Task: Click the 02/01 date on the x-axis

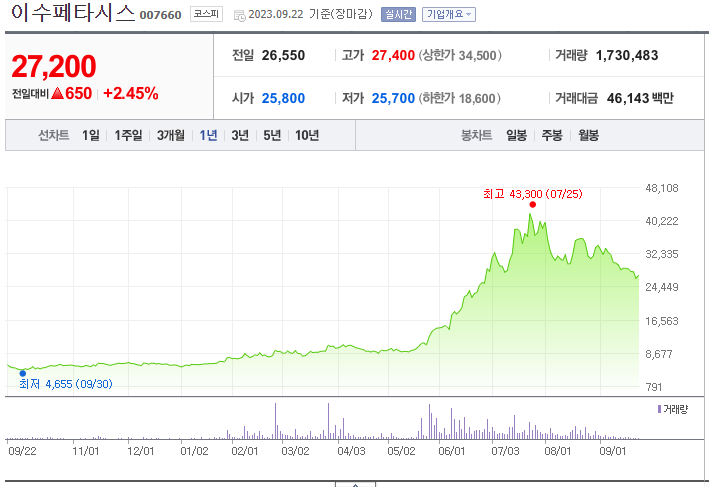Action: coord(245,451)
